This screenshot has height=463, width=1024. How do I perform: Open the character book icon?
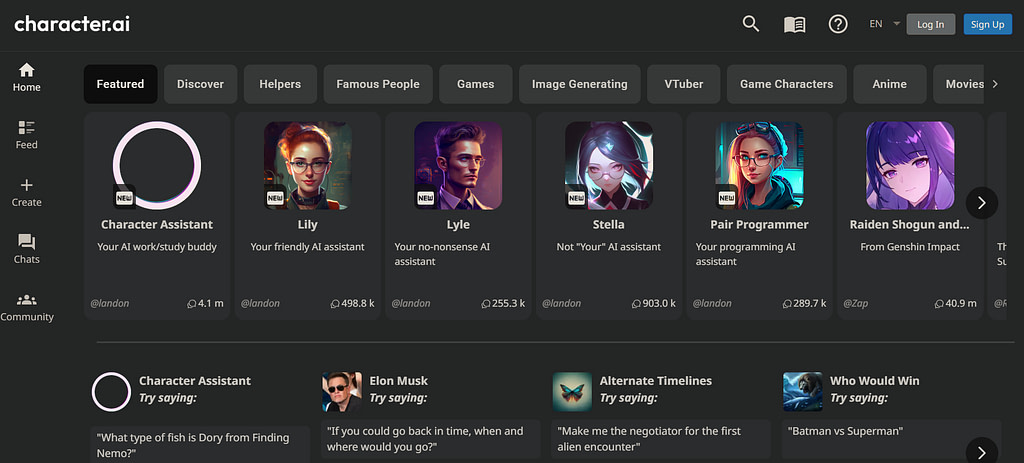[x=794, y=25]
